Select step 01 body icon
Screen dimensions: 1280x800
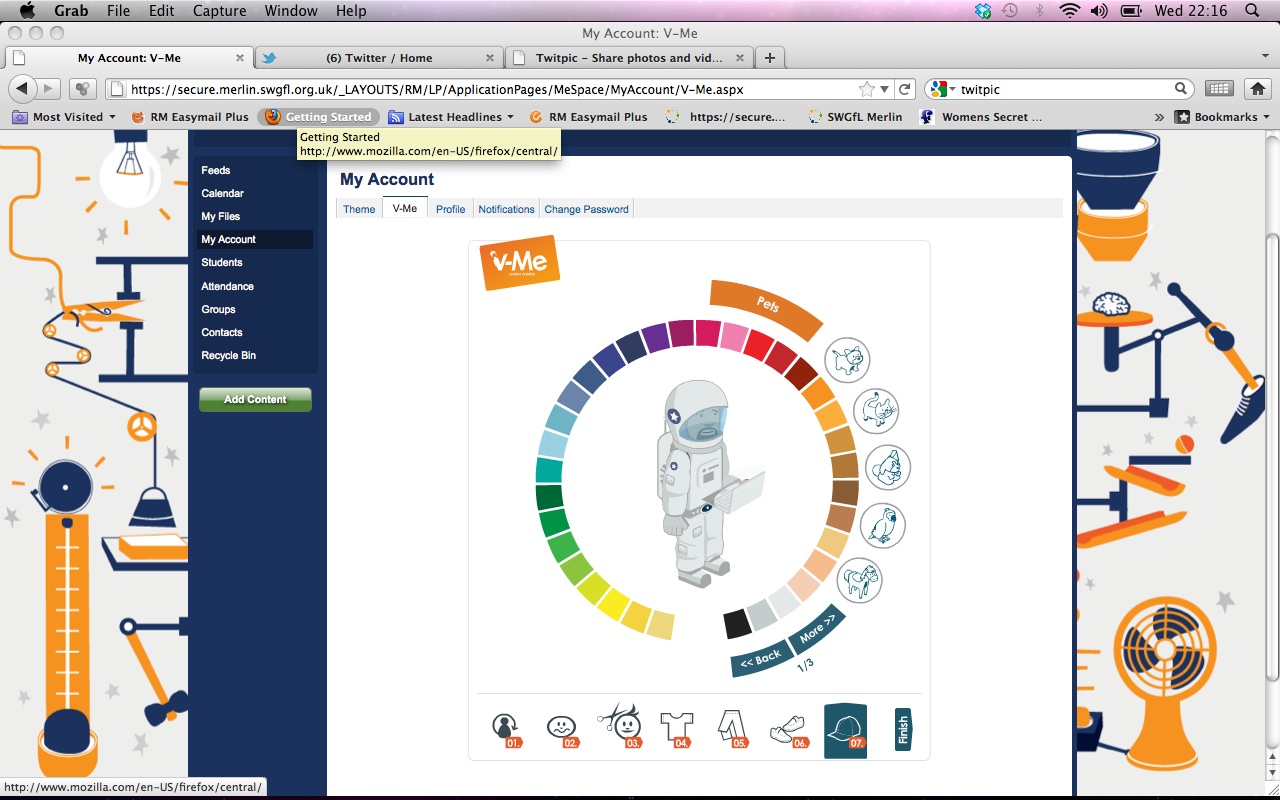pyautogui.click(x=506, y=729)
